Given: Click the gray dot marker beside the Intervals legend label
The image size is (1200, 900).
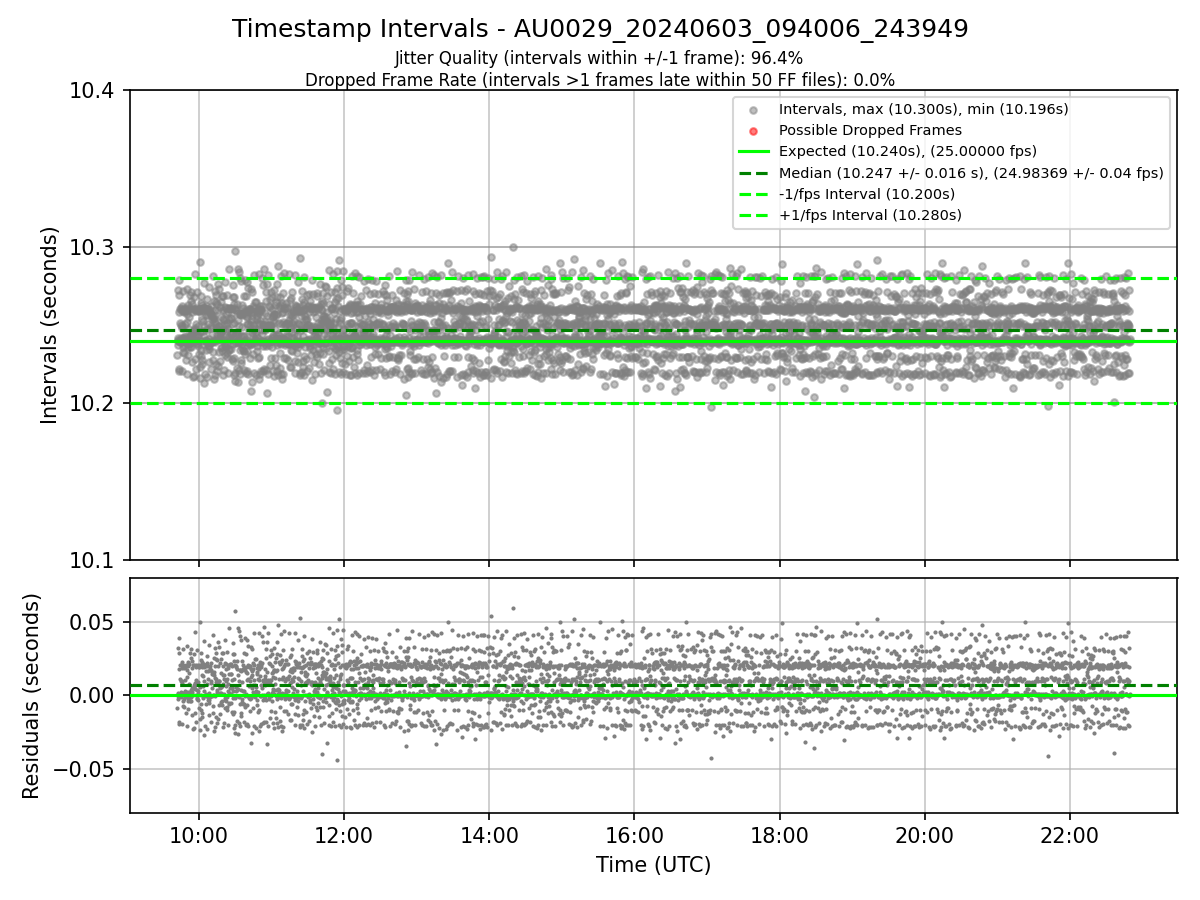Looking at the screenshot, I should [x=754, y=110].
